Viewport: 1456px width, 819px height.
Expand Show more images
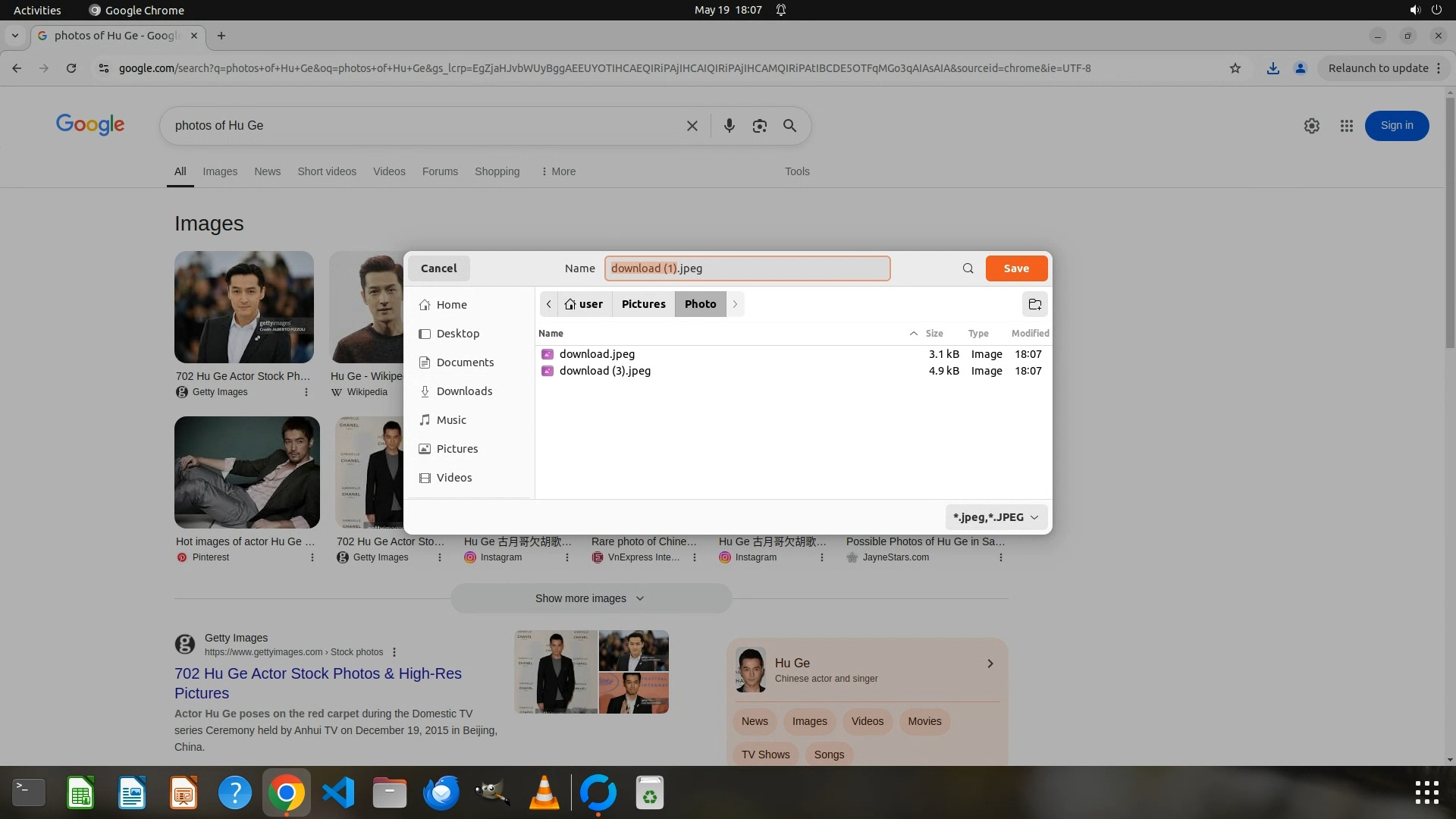point(590,598)
